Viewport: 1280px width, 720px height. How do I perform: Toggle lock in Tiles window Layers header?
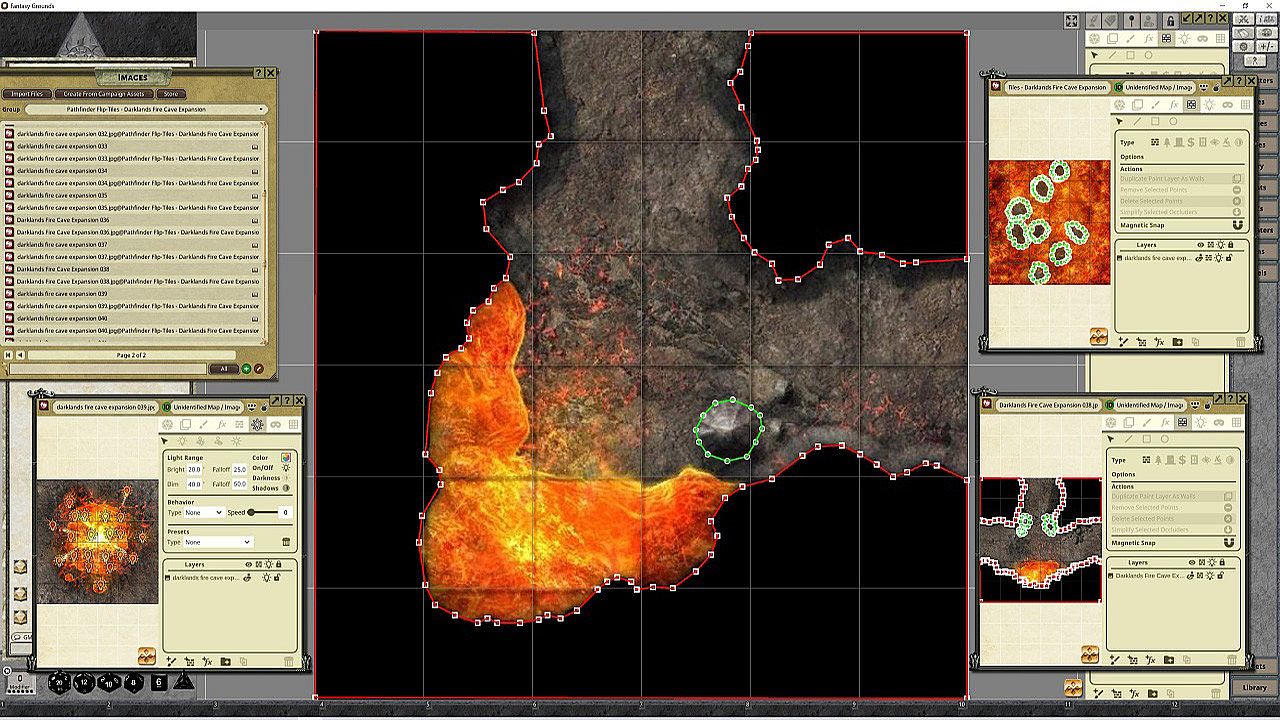pyautogui.click(x=1230, y=245)
